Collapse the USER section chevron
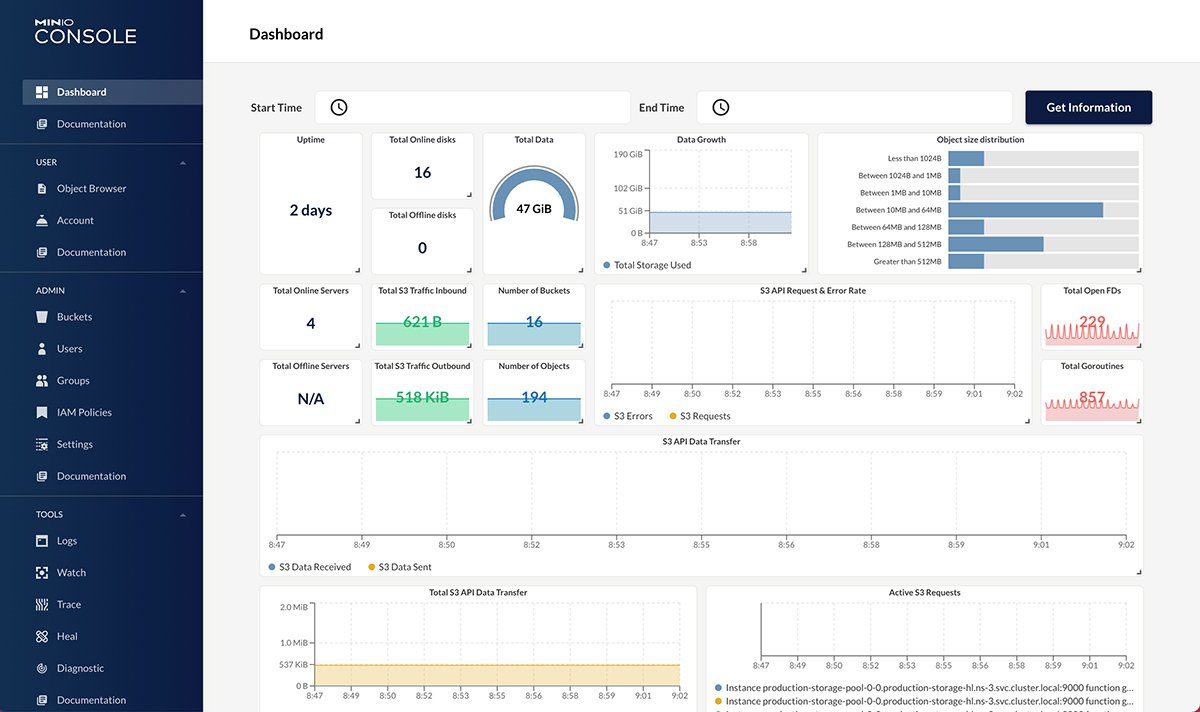The width and height of the screenshot is (1200, 712). pyautogui.click(x=182, y=162)
